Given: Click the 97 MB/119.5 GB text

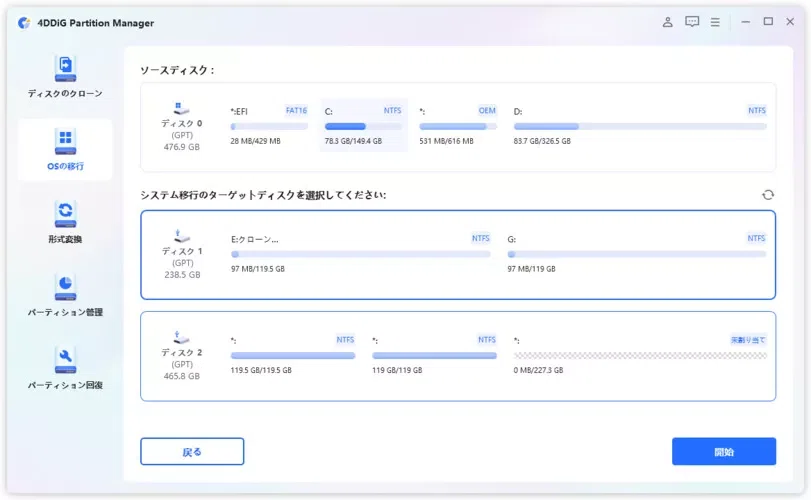Looking at the screenshot, I should (x=258, y=269).
